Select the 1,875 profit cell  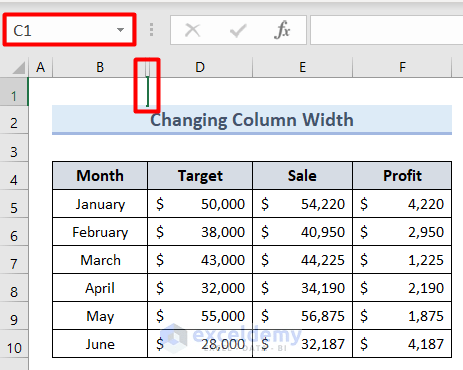[x=402, y=316]
